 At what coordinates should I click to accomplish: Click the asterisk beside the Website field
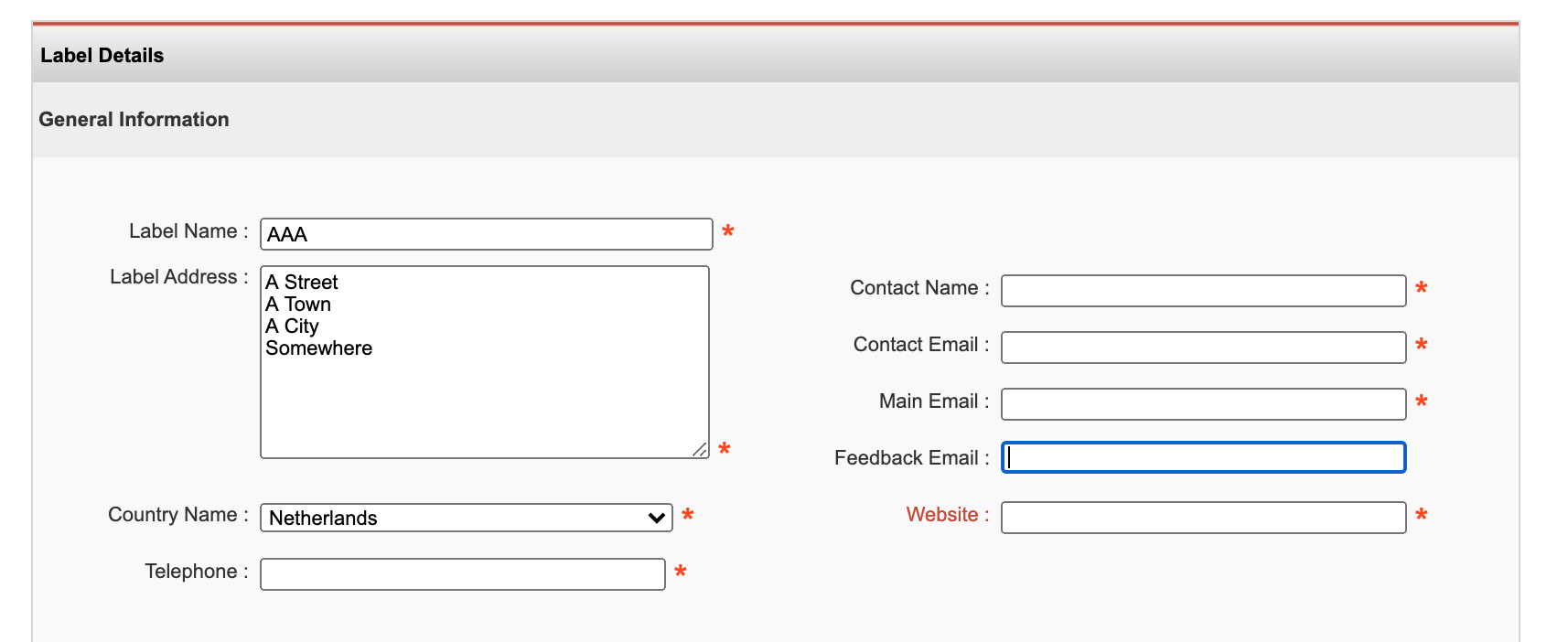click(x=1422, y=515)
